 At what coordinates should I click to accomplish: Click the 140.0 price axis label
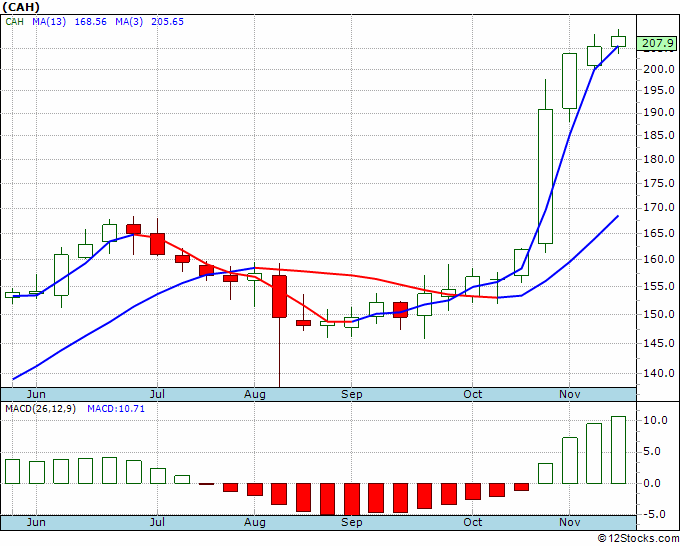click(658, 373)
